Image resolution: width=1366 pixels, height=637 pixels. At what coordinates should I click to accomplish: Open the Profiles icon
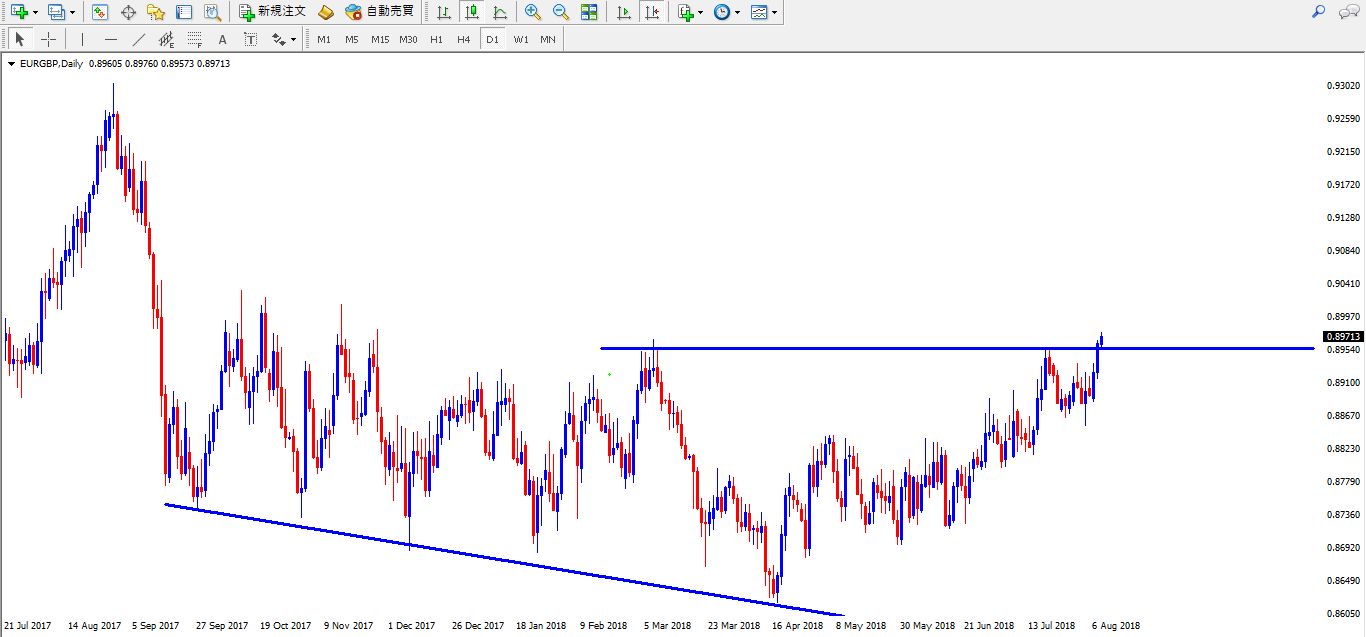tap(56, 12)
